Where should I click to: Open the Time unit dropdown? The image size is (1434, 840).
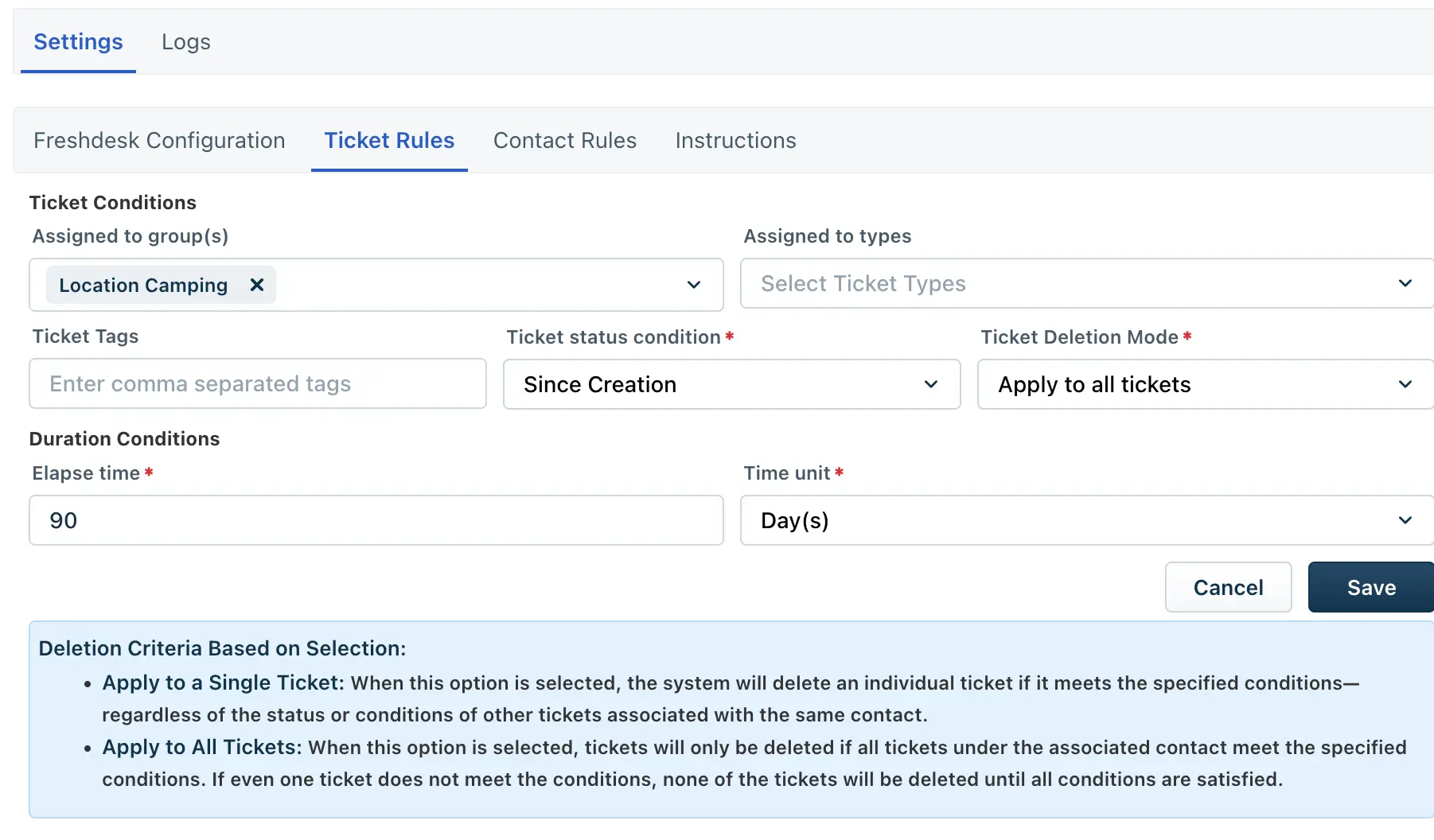point(1086,520)
